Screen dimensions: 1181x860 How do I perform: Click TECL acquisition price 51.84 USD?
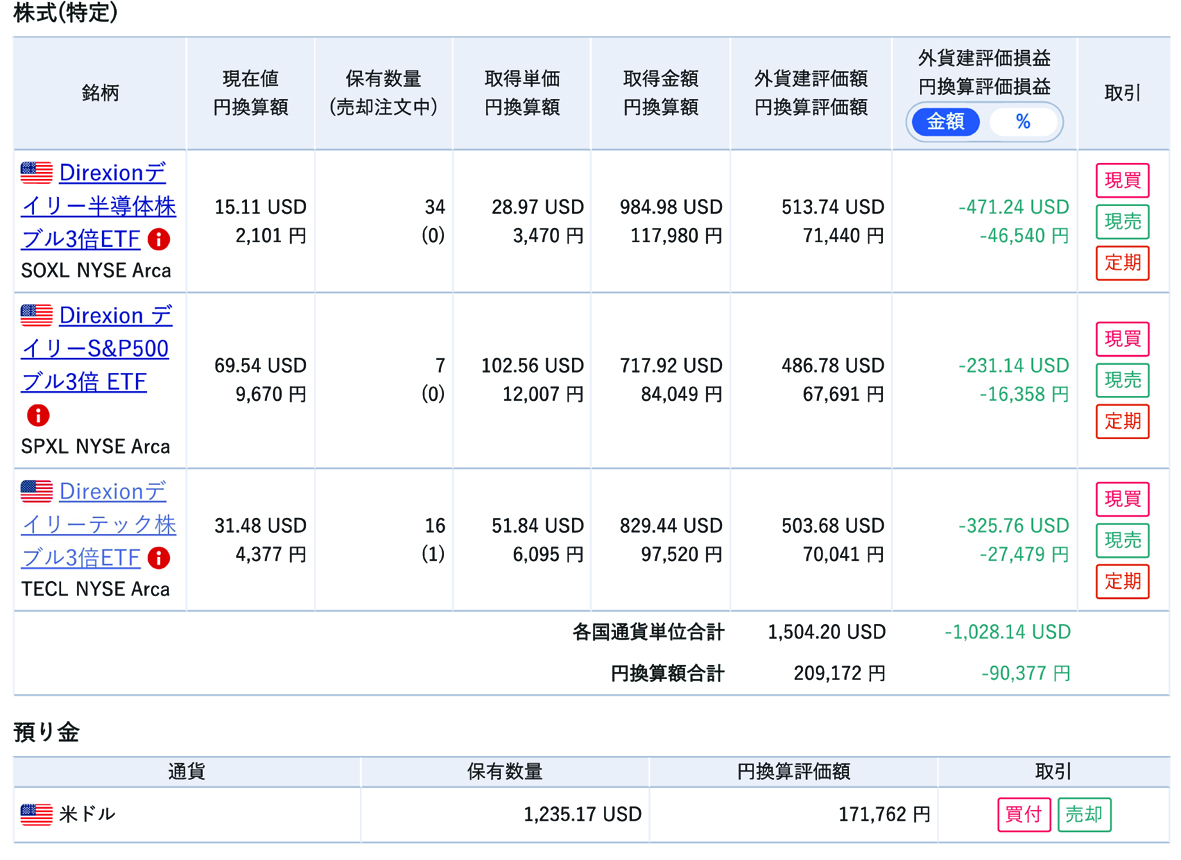(538, 526)
